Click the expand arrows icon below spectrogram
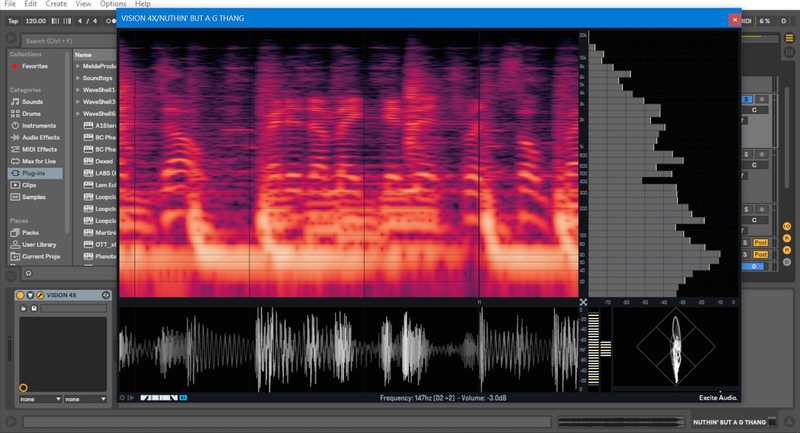The width and height of the screenshot is (800, 433). coord(584,302)
